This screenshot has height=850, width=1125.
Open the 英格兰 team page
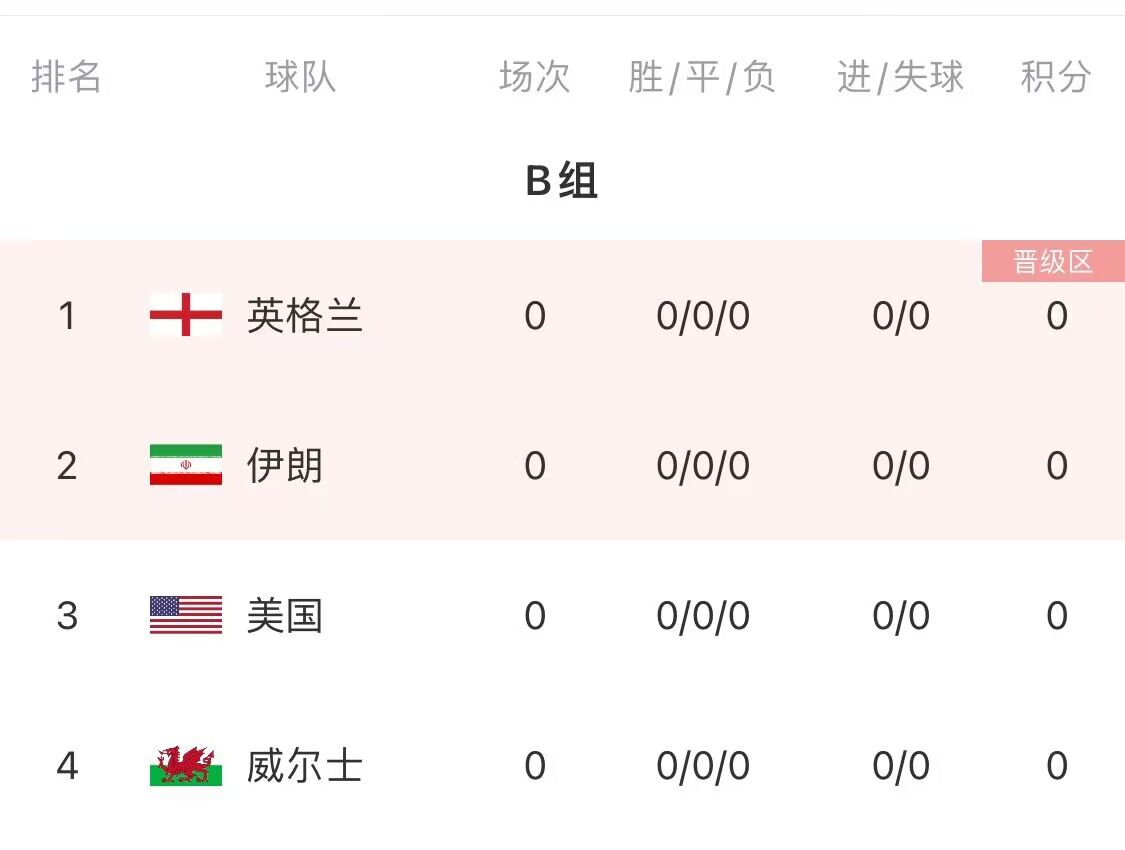[x=305, y=316]
